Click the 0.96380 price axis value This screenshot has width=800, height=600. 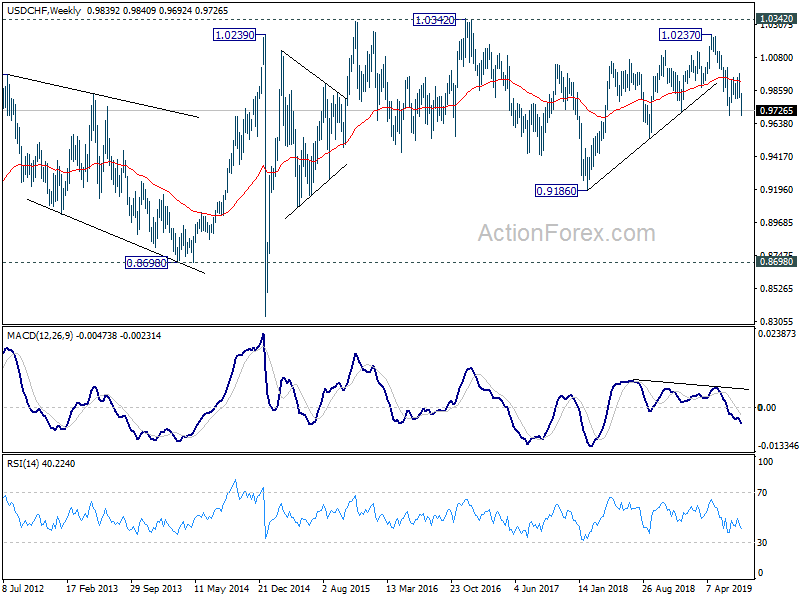777,123
